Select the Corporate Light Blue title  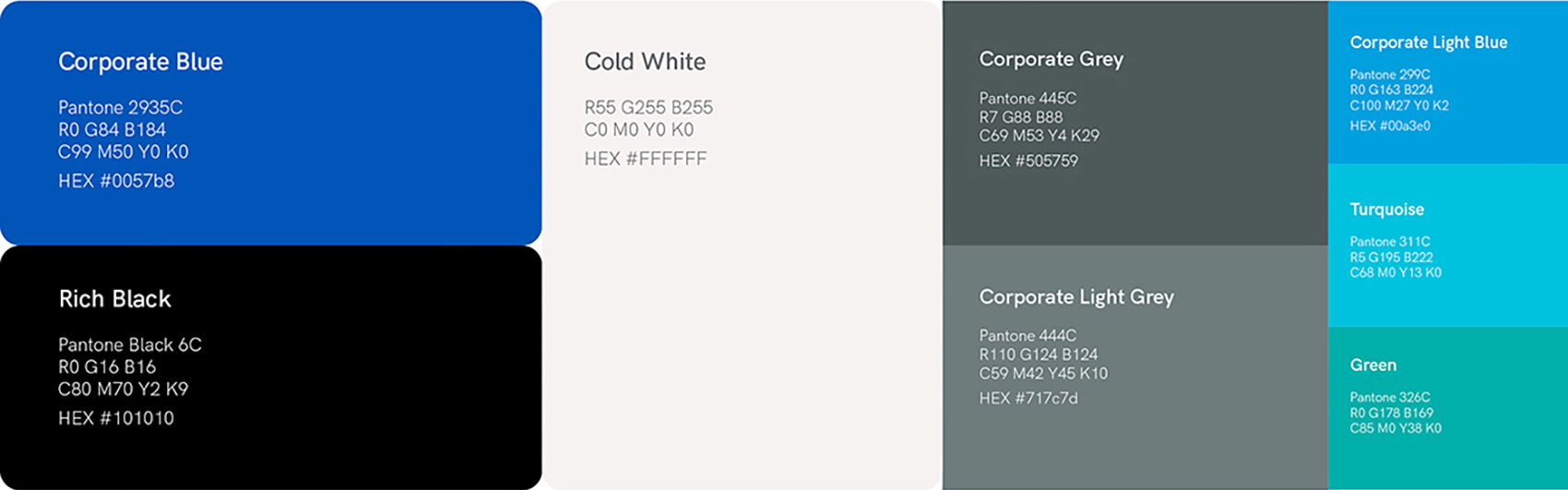pyautogui.click(x=1429, y=42)
